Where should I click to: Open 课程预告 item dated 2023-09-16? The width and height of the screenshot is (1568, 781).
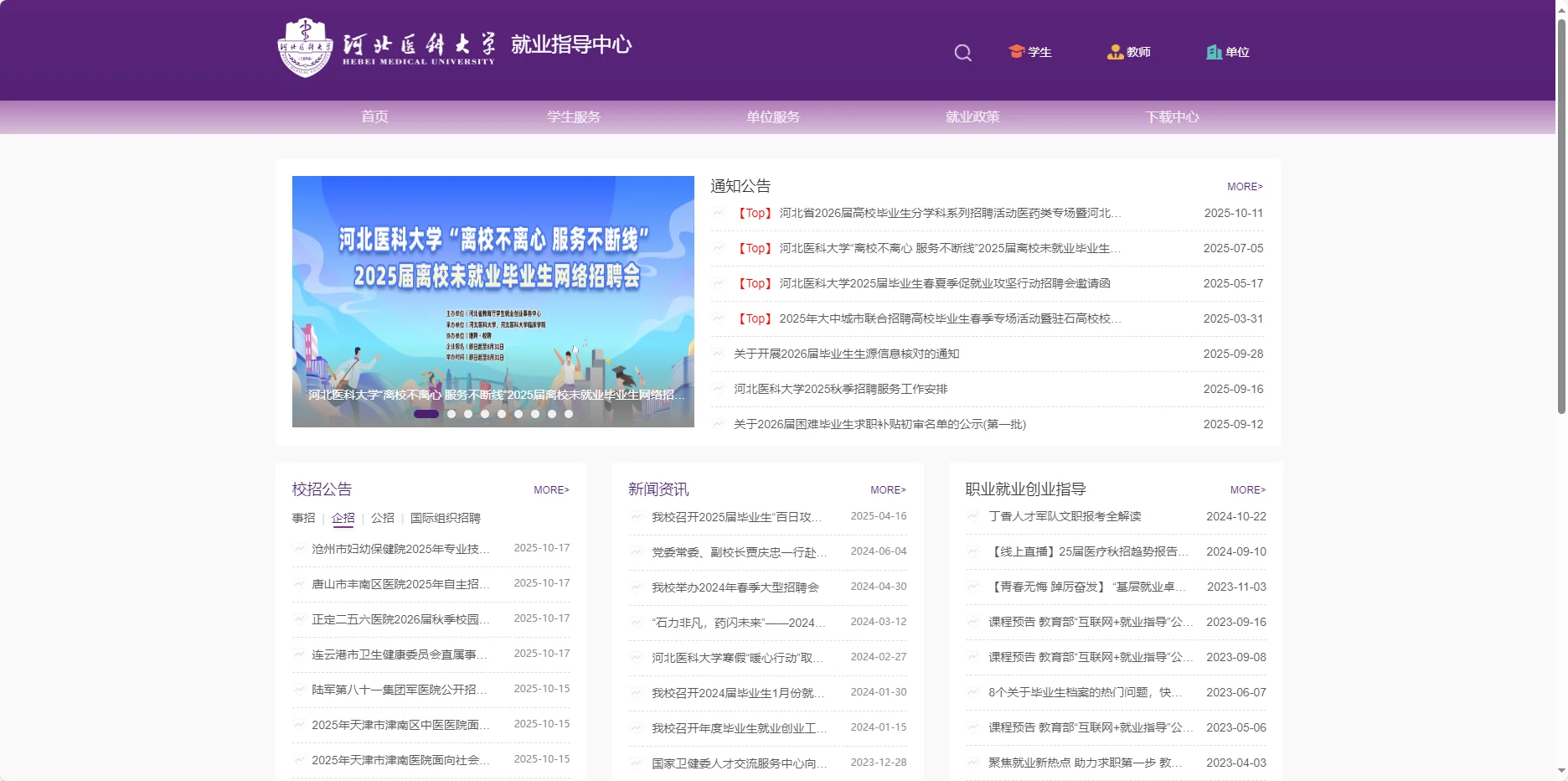tap(1091, 622)
